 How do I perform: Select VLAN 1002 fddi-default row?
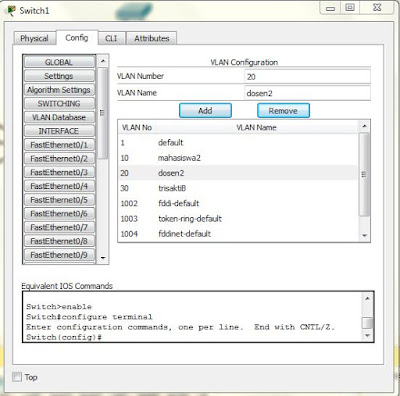click(x=238, y=203)
